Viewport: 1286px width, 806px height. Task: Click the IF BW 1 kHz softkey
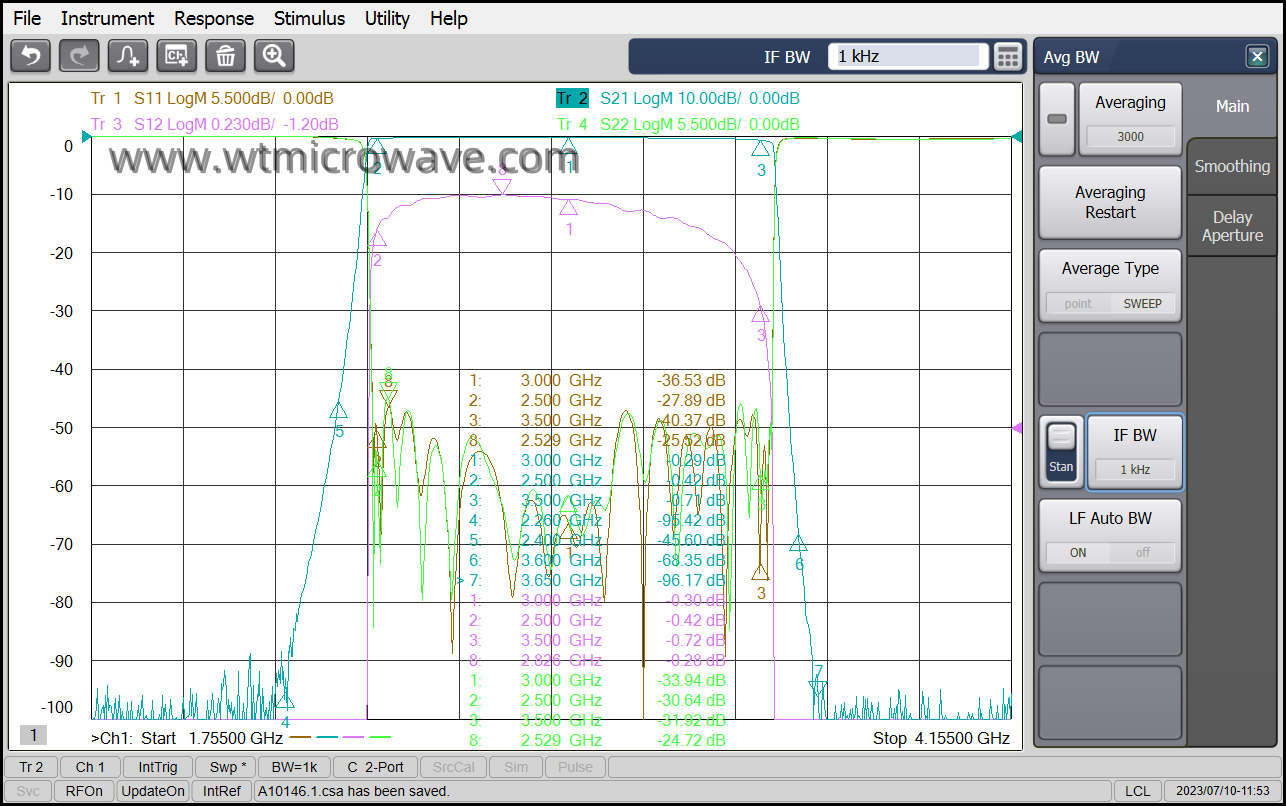click(1135, 452)
